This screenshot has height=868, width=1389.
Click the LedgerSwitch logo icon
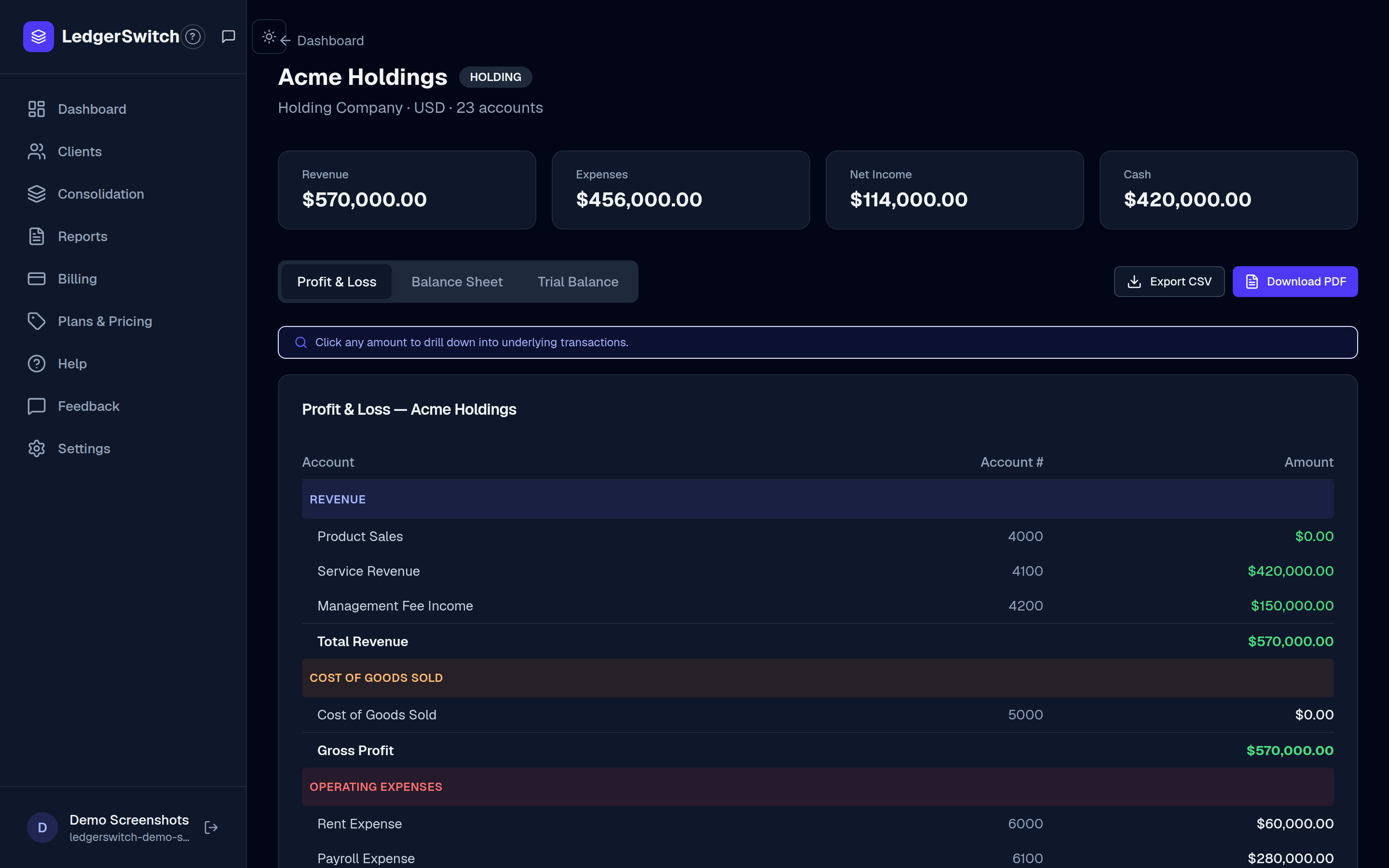(x=39, y=37)
